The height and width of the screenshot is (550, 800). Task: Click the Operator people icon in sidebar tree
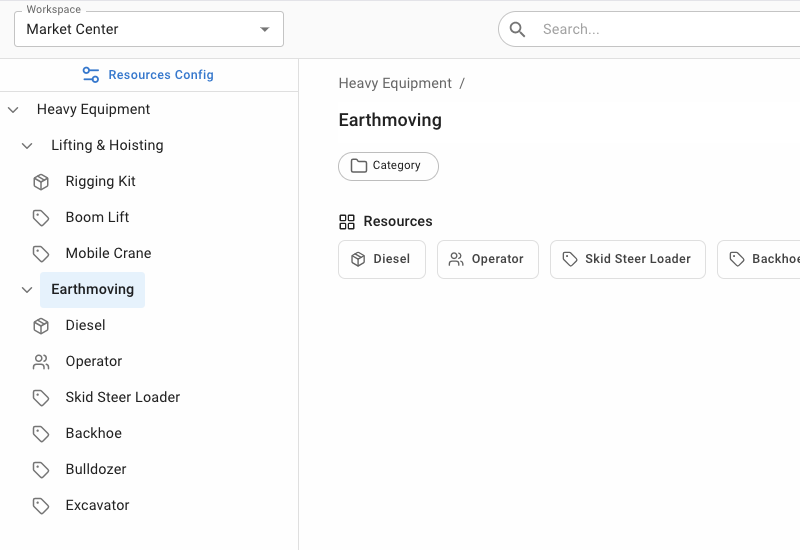(x=41, y=362)
